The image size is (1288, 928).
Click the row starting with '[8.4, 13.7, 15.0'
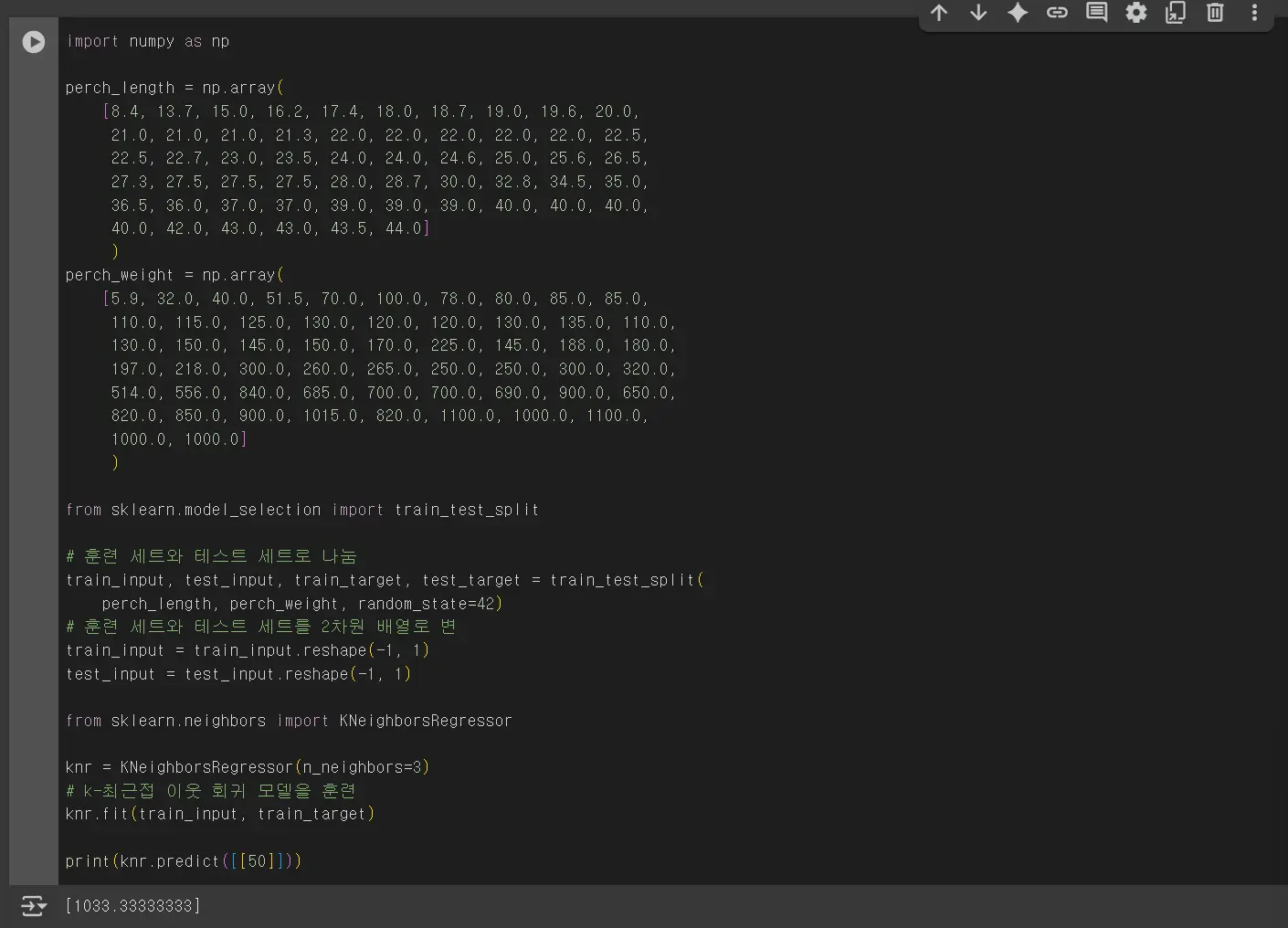coord(371,111)
